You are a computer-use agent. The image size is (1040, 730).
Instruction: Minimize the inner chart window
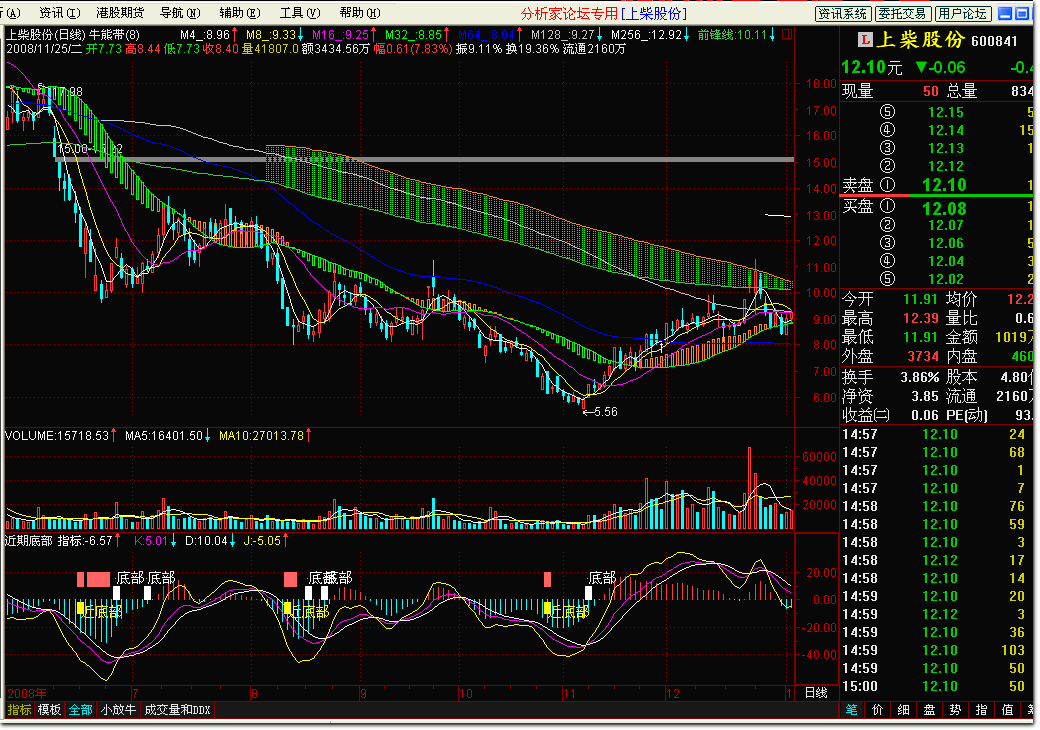click(x=1005, y=13)
